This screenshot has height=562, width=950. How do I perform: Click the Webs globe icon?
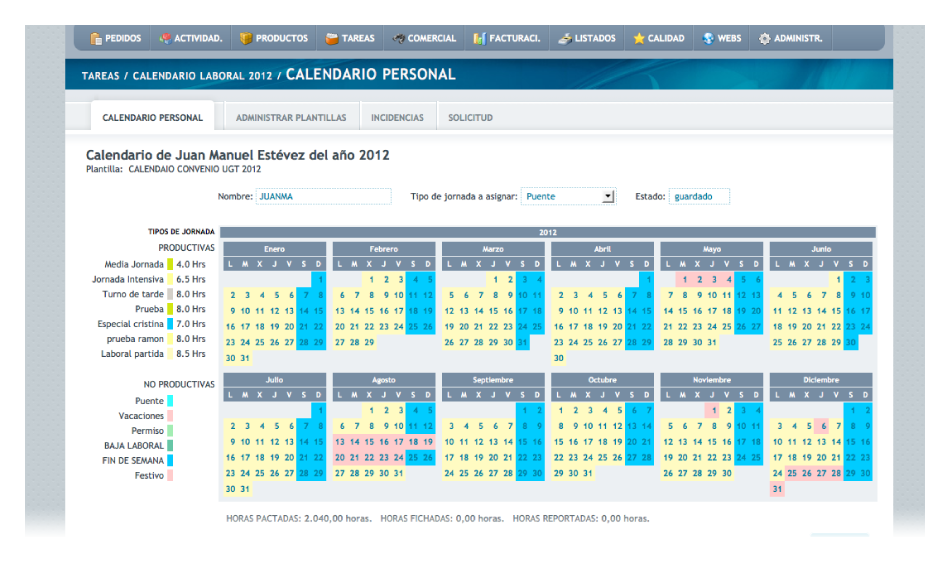coord(708,38)
